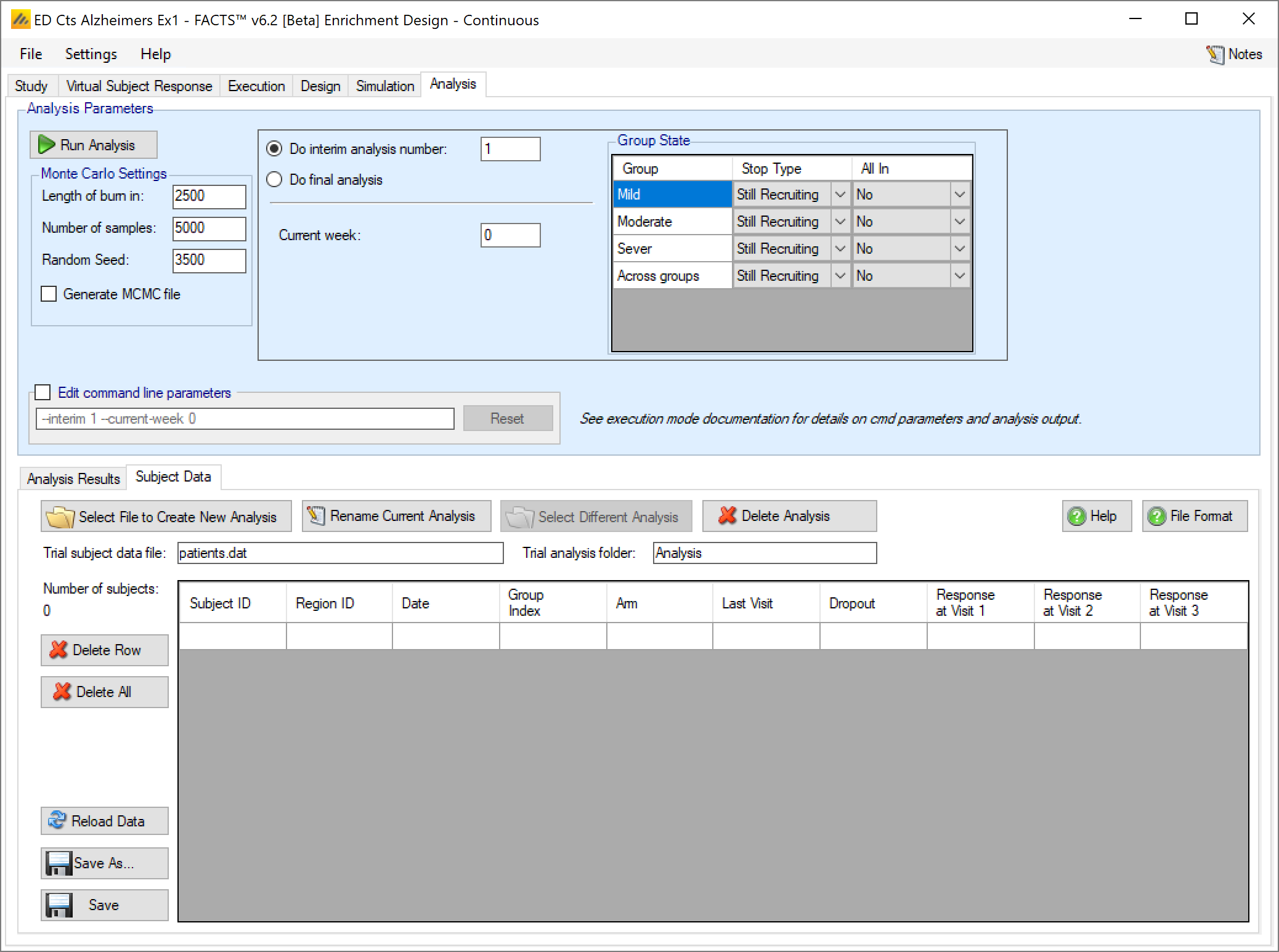Click the Random Seed input field
This screenshot has height=952, width=1279.
coord(208,260)
